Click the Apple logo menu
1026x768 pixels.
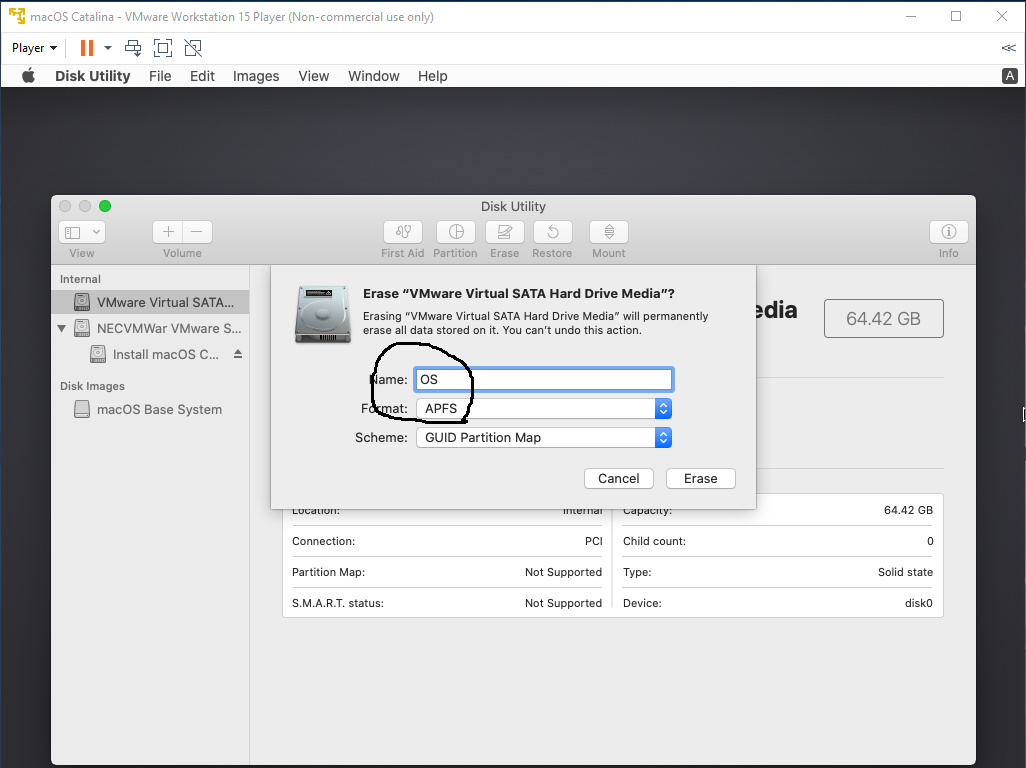pyautogui.click(x=28, y=76)
